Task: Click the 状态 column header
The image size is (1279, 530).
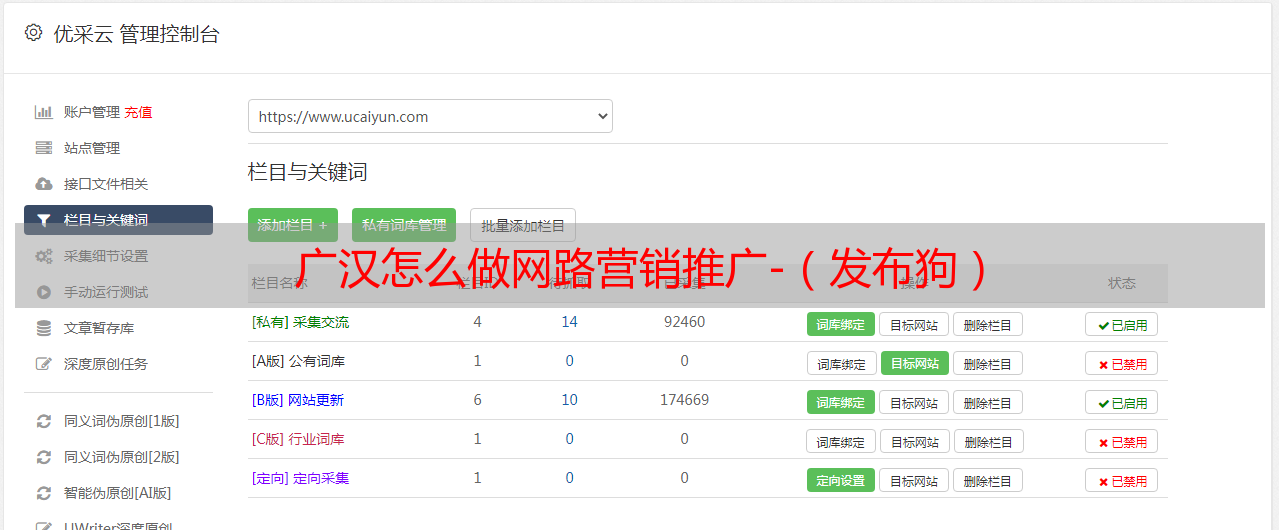Action: pos(1122,283)
